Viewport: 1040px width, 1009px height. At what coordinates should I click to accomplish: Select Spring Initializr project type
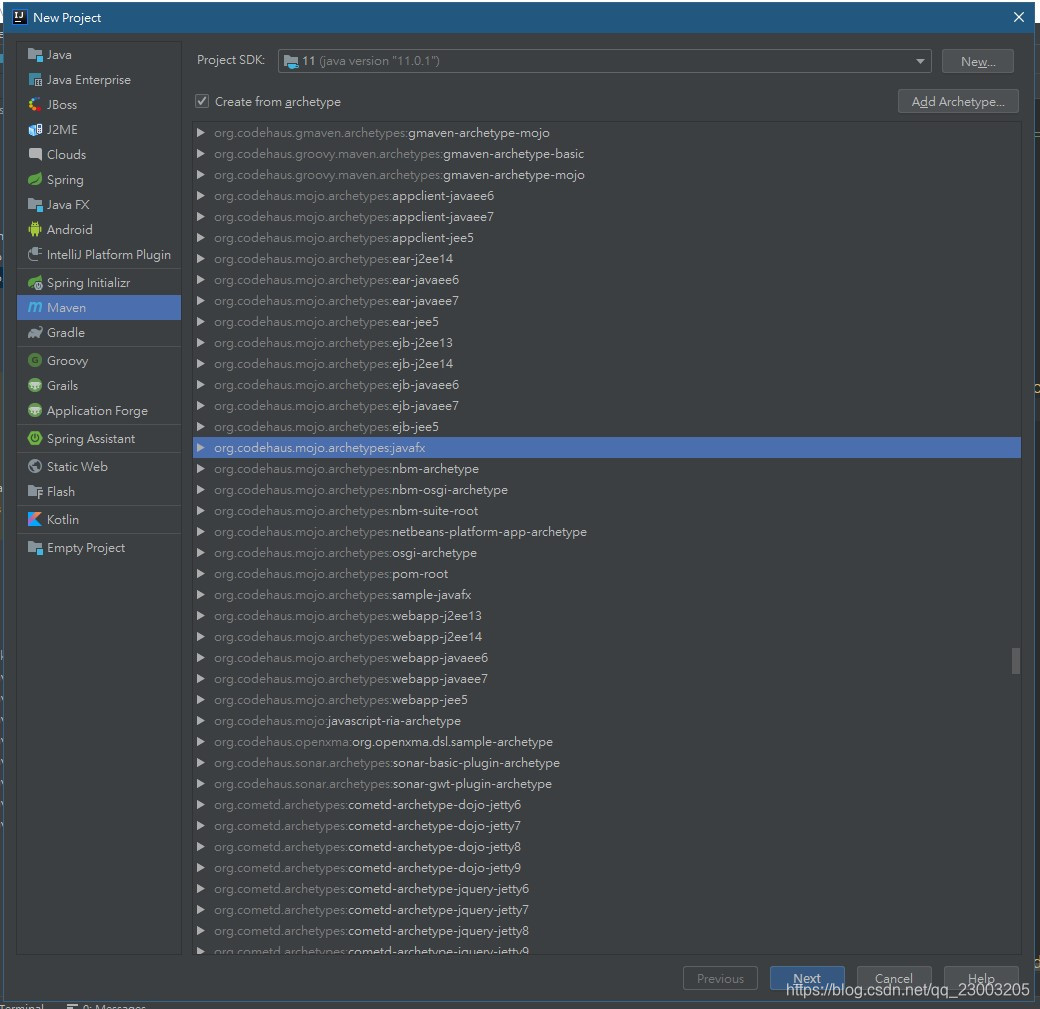(99, 283)
